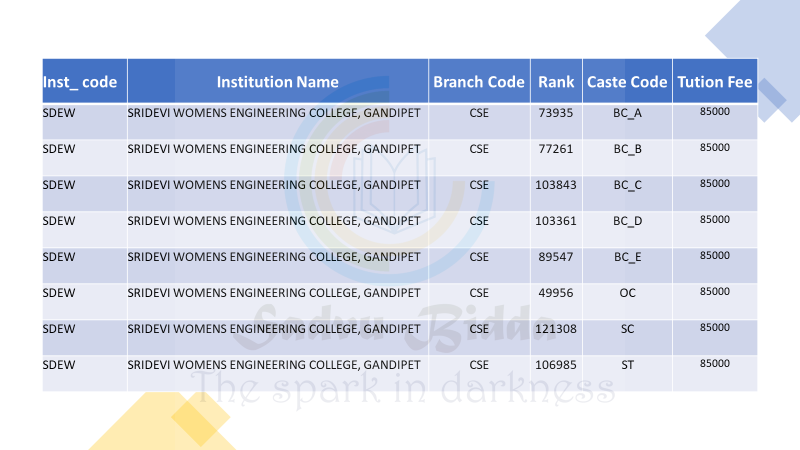Select rank value 103843
Viewport: 800px width, 450px height.
pyautogui.click(x=556, y=185)
